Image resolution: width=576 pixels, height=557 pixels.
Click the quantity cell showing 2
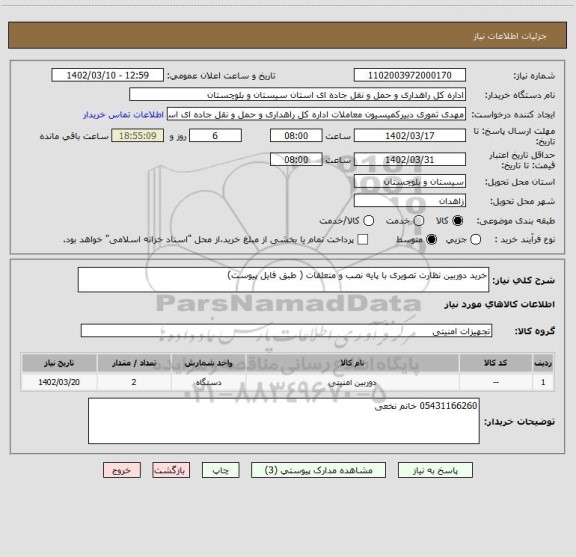pyautogui.click(x=134, y=382)
